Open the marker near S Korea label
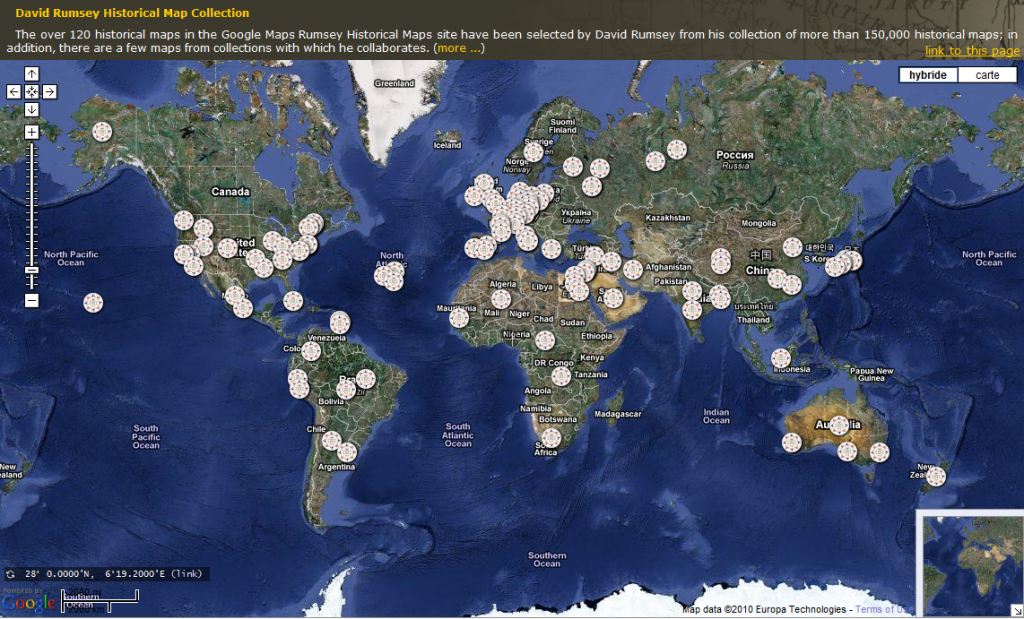Screen dimensions: 1024x619 coord(792,247)
